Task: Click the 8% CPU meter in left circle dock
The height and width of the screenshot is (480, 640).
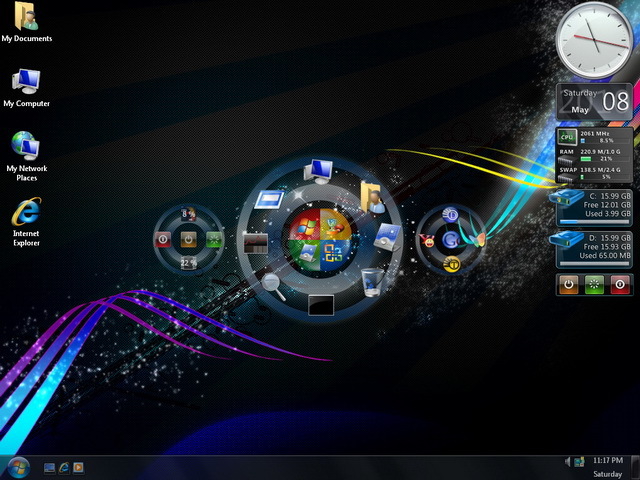Action: pos(189,213)
